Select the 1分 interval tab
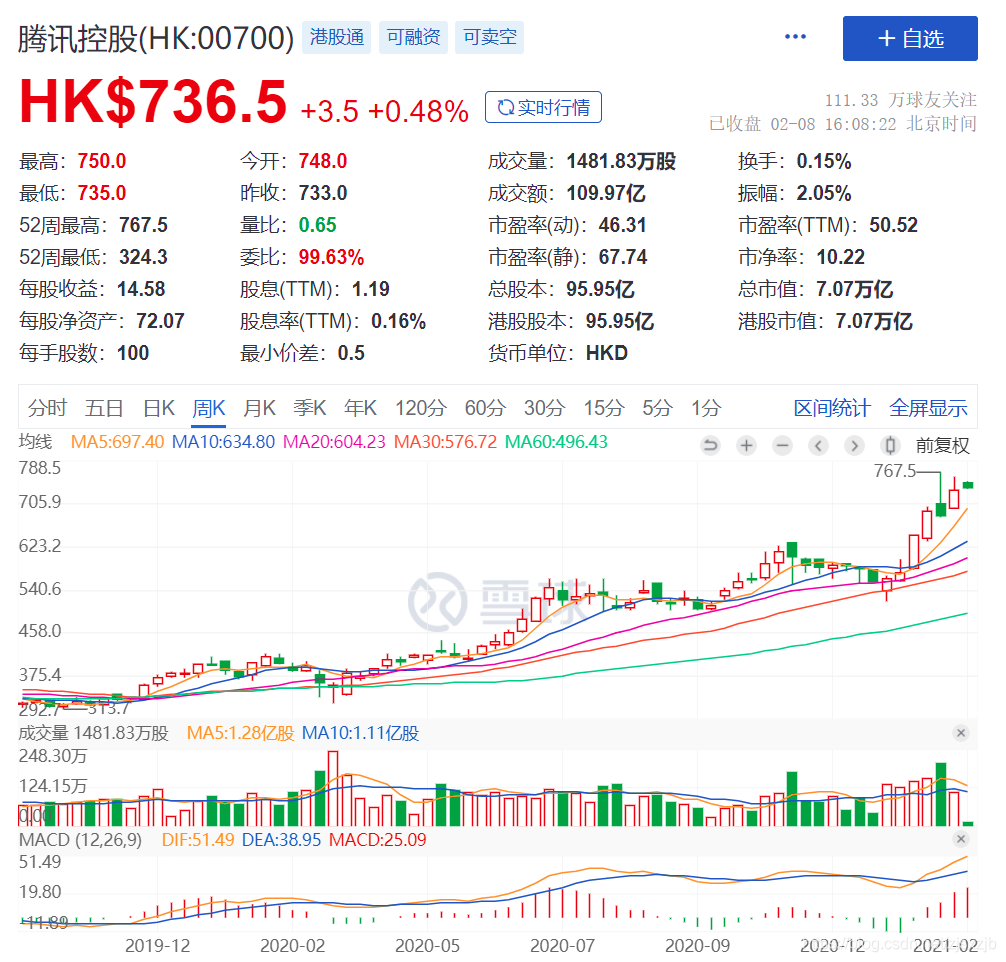This screenshot has width=1006, height=962. 706,408
